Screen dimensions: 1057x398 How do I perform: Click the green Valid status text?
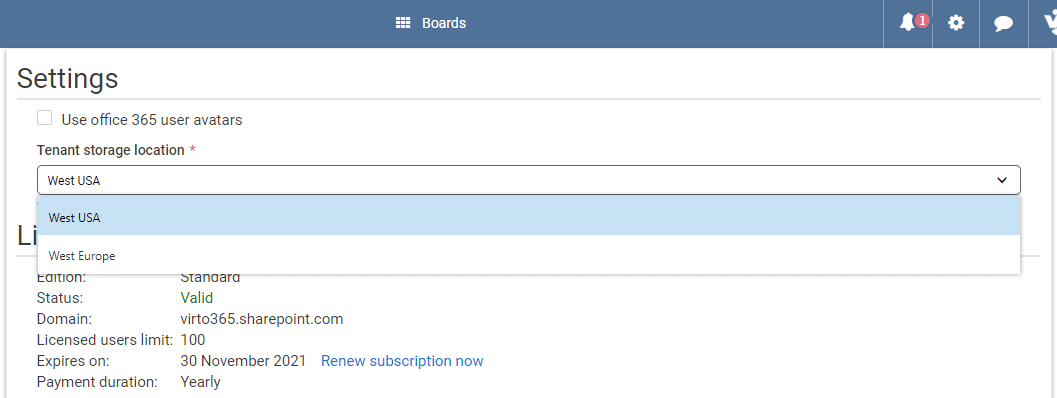196,297
